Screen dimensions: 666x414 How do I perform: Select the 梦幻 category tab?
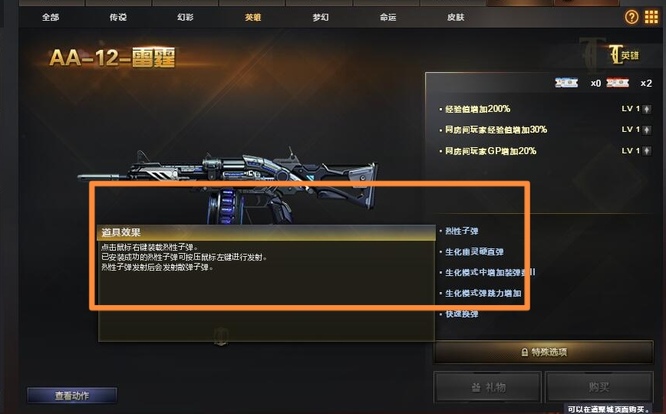[321, 17]
